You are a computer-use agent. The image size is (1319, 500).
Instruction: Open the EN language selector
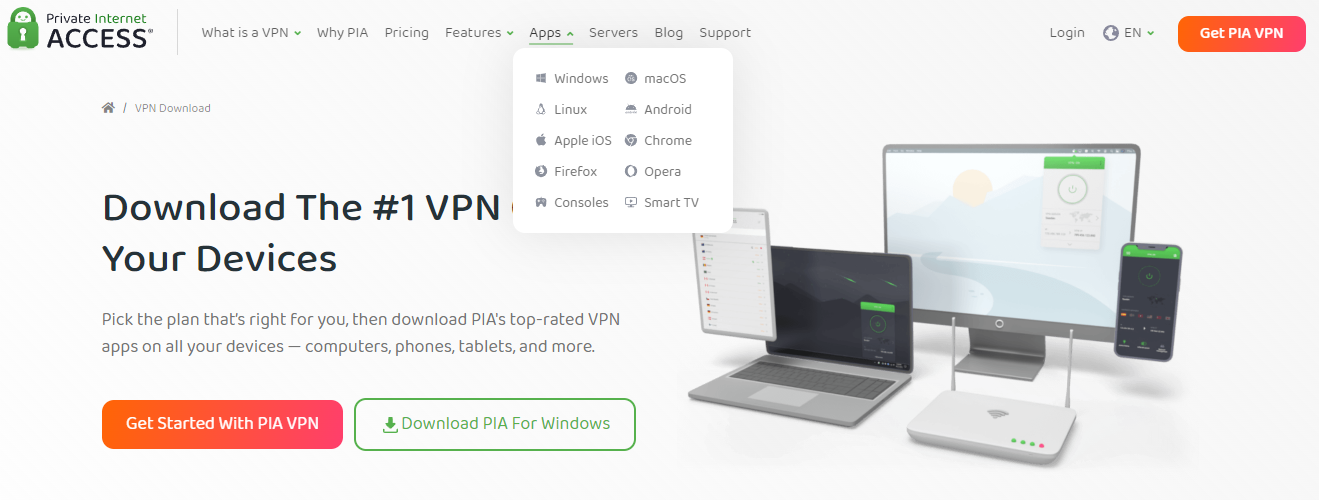[x=1129, y=32]
